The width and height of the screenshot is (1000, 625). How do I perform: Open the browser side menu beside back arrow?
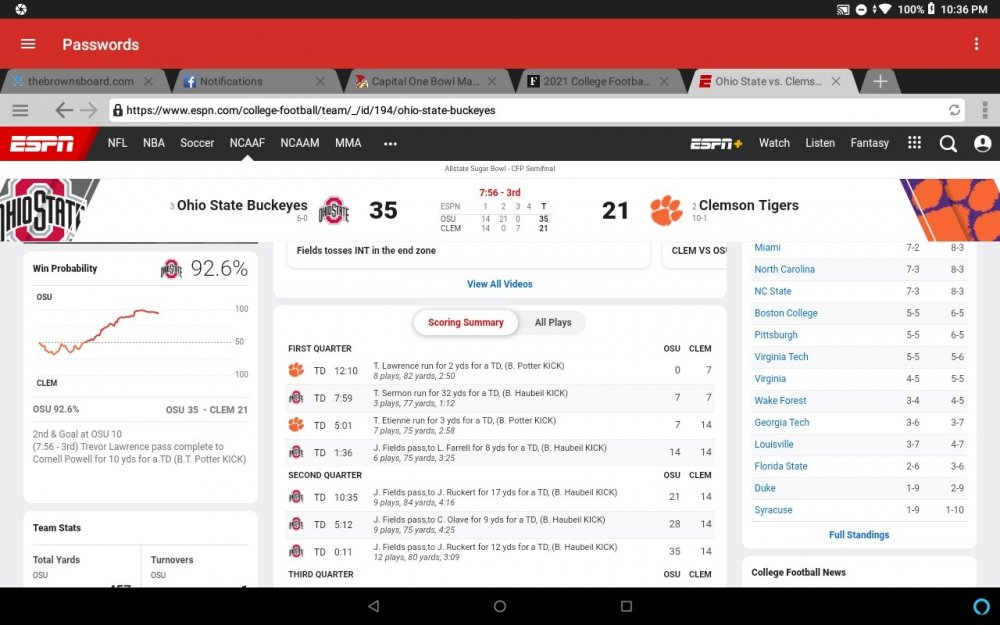pyautogui.click(x=20, y=110)
